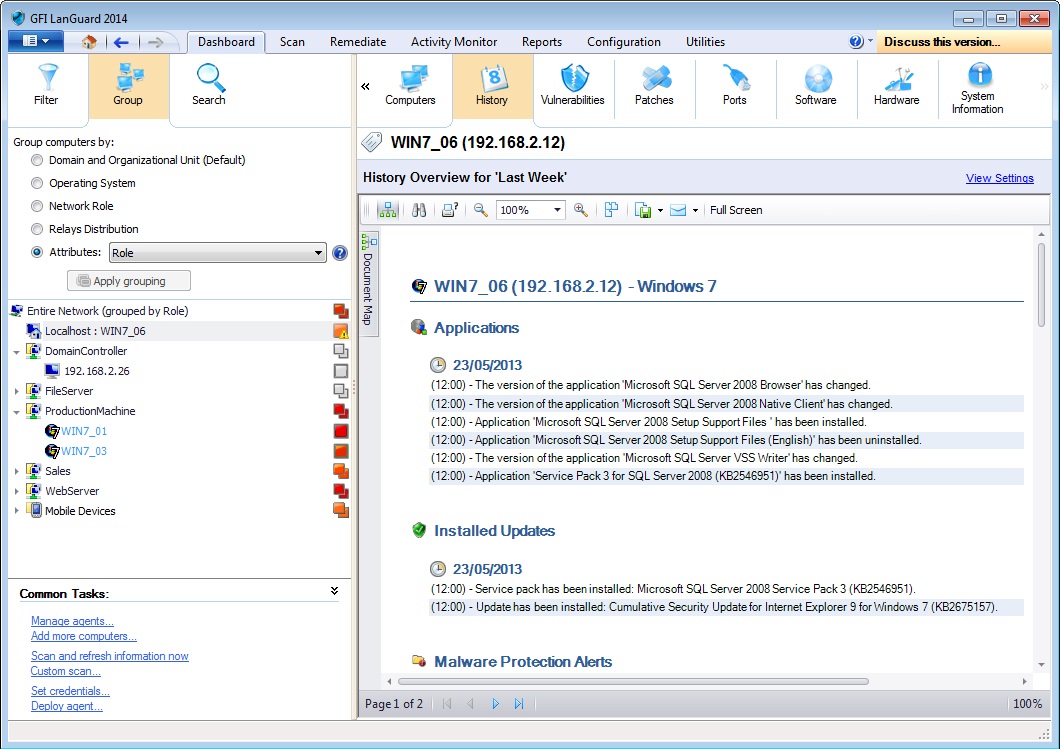The height and width of the screenshot is (749, 1060).
Task: Open the export format dropdown arrow
Action: click(660, 210)
